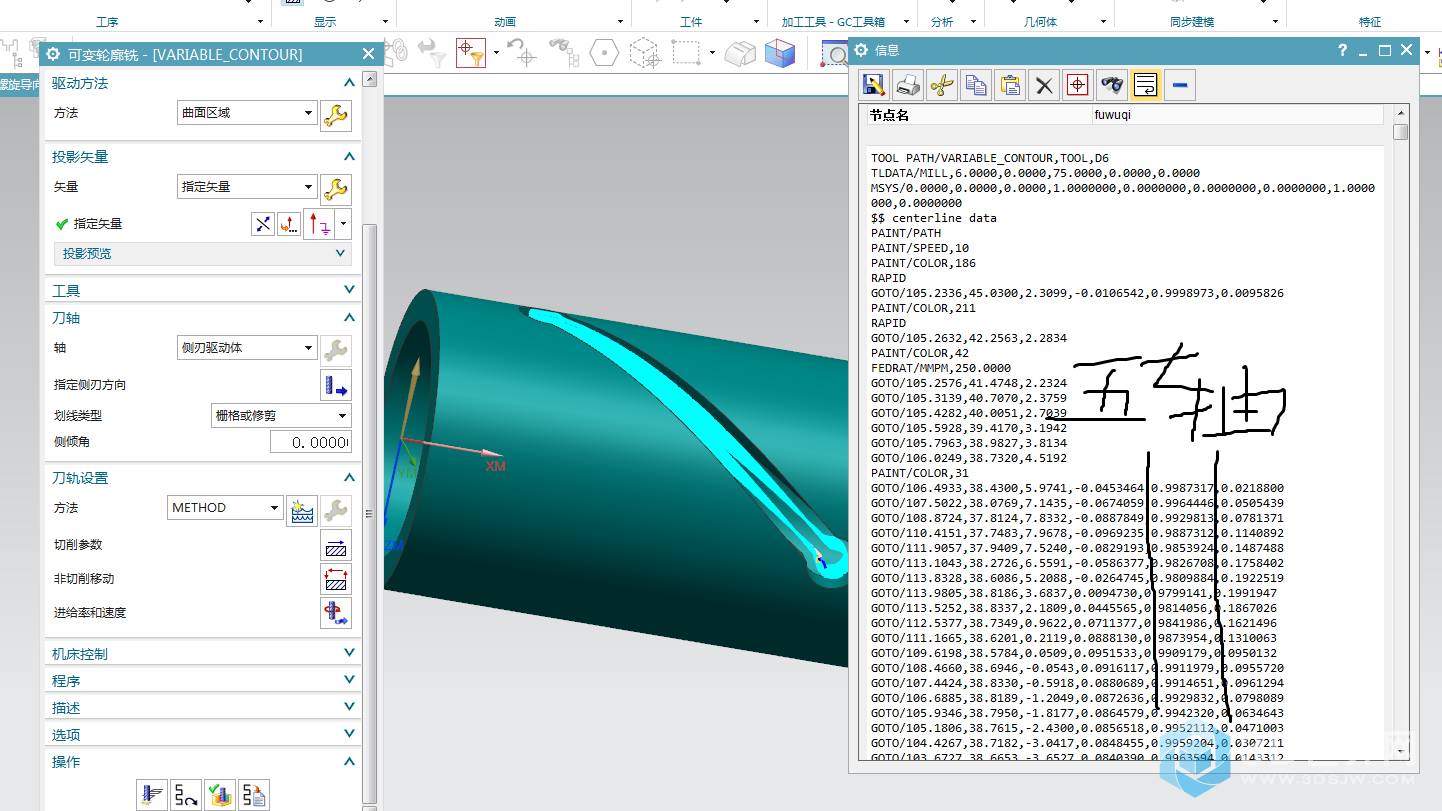1442x811 pixels.
Task: Open the 显示 ribbon group menu
Action: (x=385, y=21)
